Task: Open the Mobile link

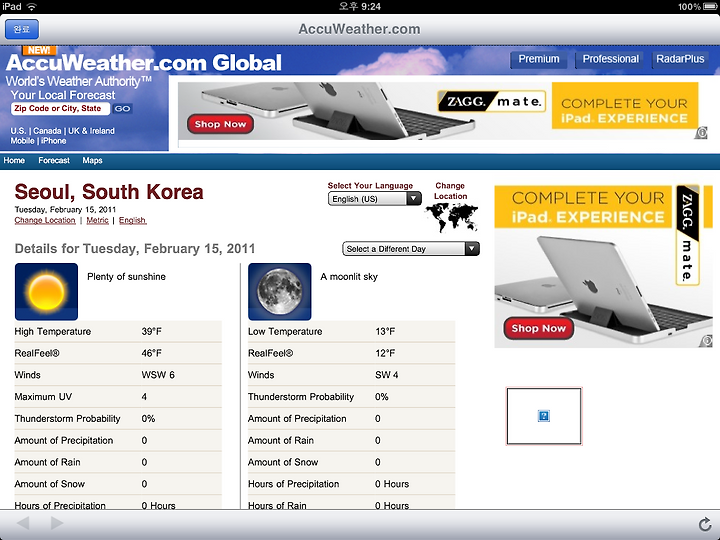Action: pos(22,141)
